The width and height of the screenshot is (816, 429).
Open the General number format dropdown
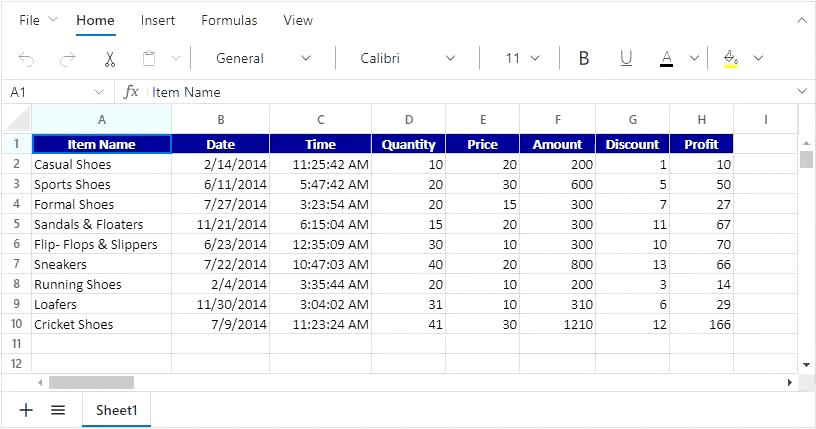coord(263,59)
